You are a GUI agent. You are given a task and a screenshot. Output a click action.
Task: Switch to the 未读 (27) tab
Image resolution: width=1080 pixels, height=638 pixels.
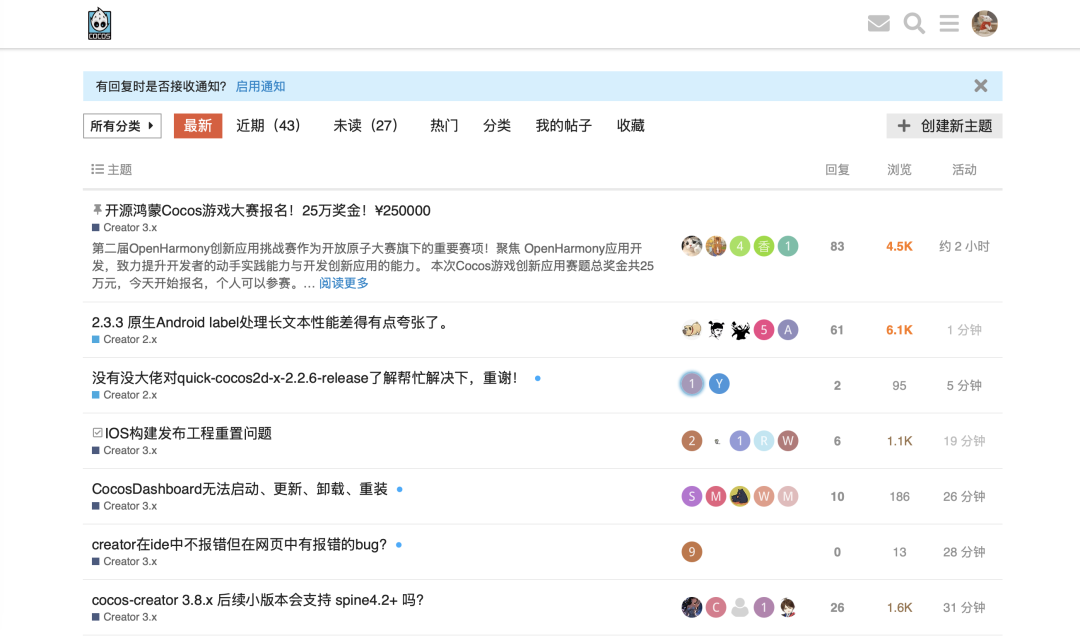366,125
